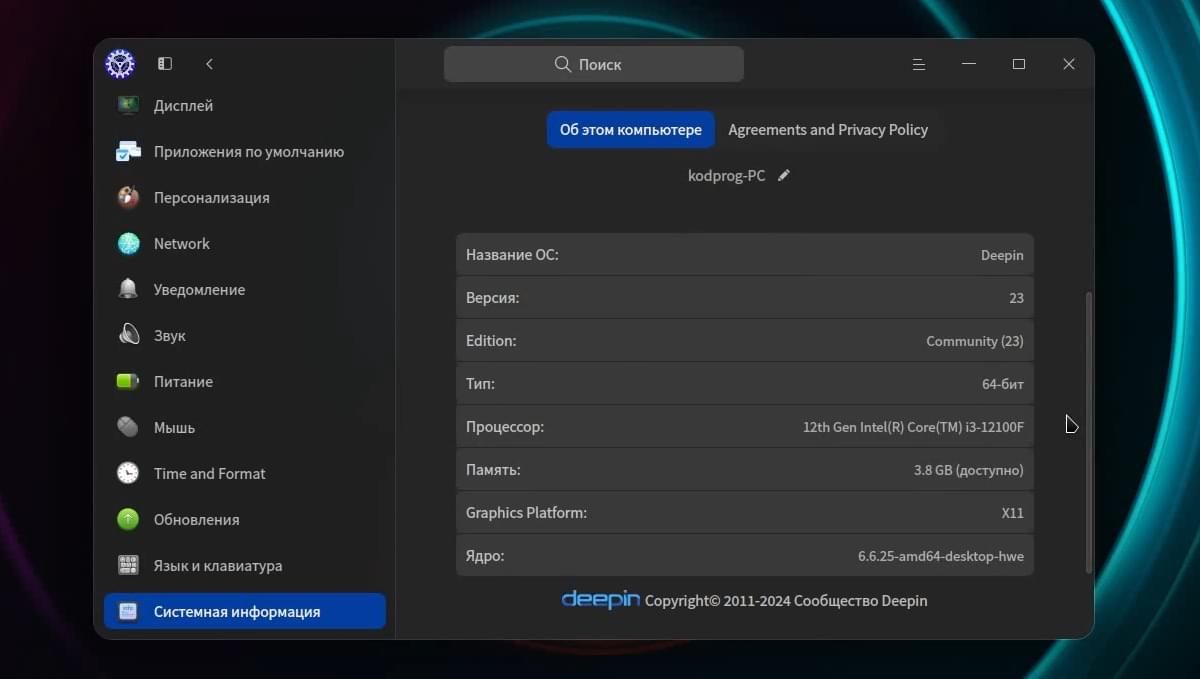Switch to Об этом компьютере tab
The height and width of the screenshot is (679, 1200).
coord(631,129)
